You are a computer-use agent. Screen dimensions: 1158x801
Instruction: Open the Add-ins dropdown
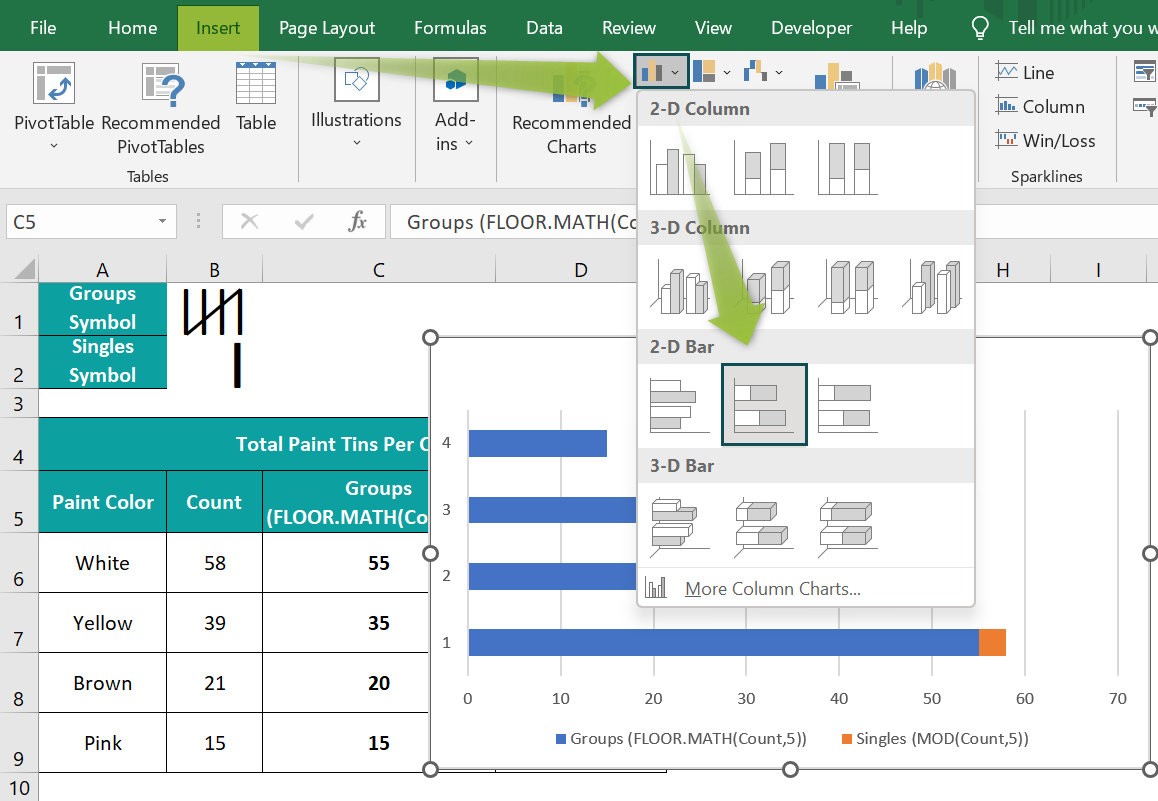pyautogui.click(x=455, y=106)
